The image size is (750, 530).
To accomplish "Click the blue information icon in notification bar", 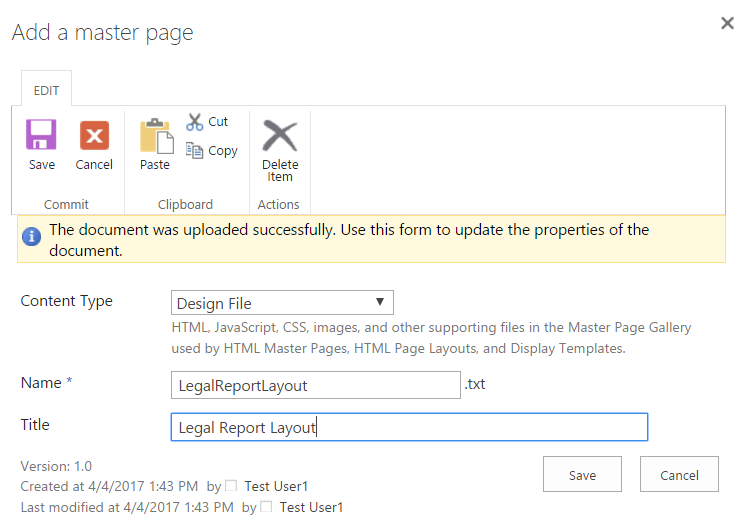I will (x=32, y=237).
